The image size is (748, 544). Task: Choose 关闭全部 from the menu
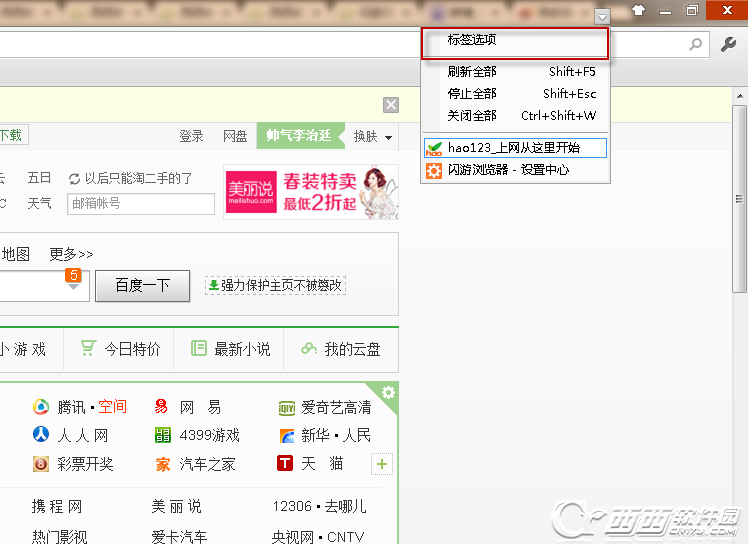coord(515,115)
